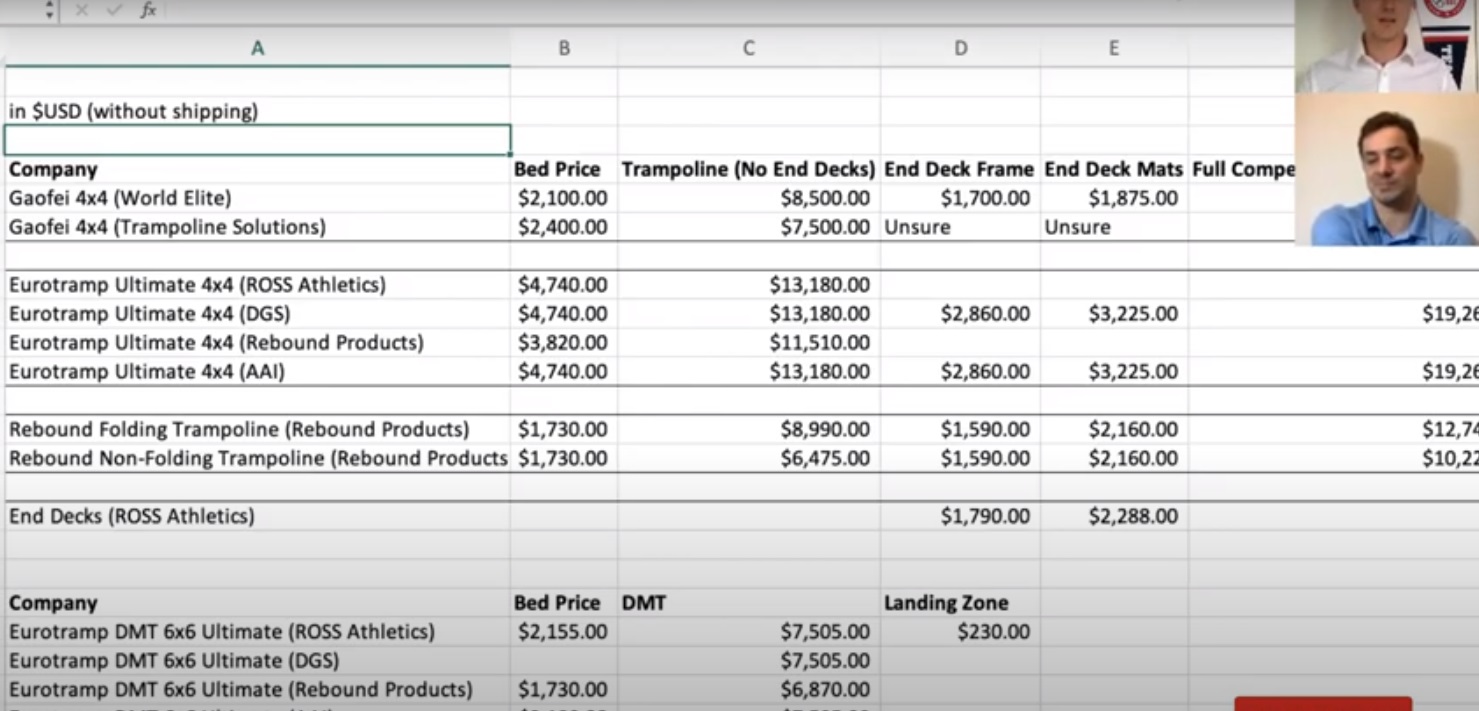1479x711 pixels.
Task: Click the top video thumbnail of white-shirt participant
Action: 1386,46
